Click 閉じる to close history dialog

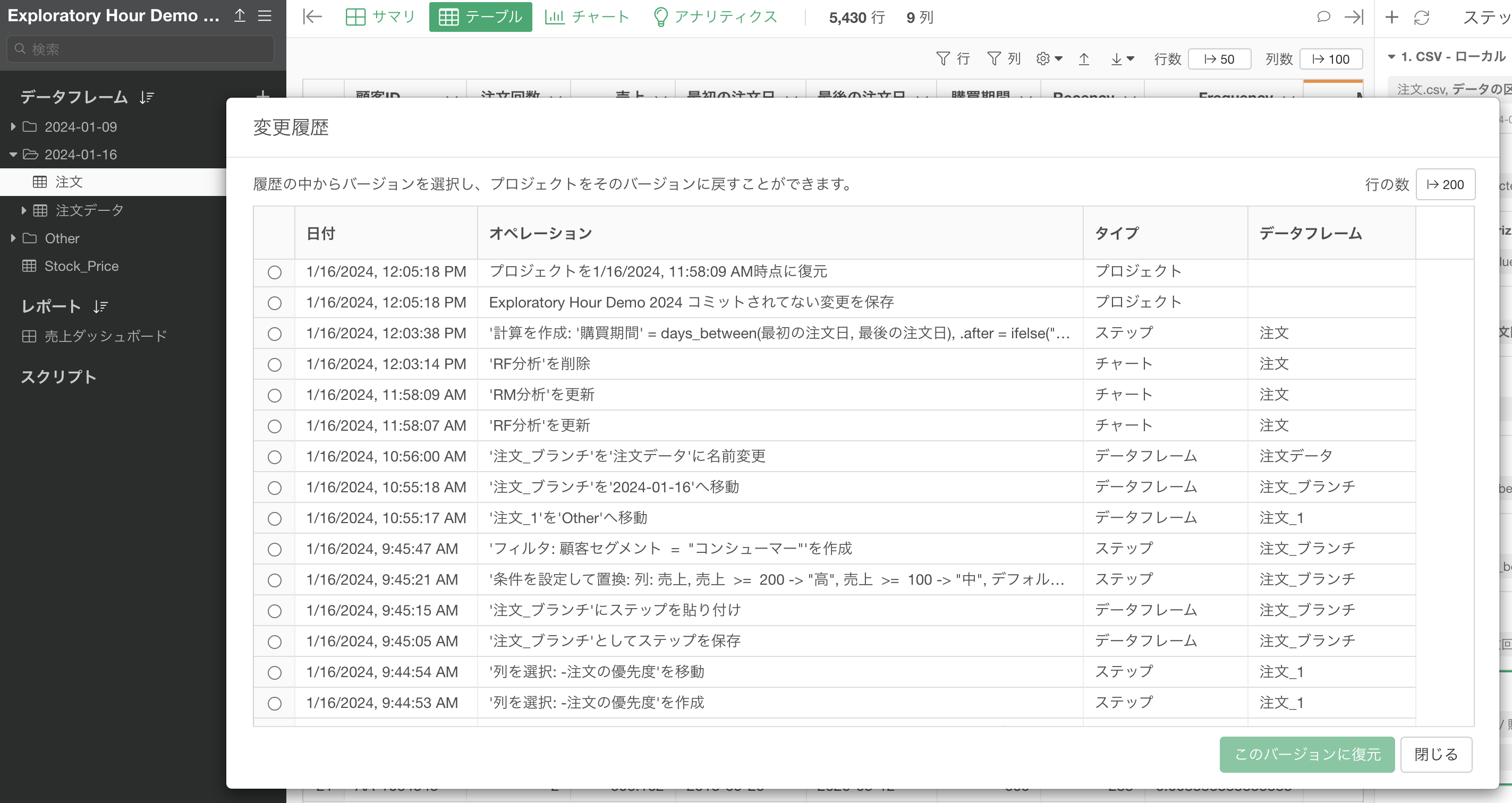click(x=1435, y=754)
